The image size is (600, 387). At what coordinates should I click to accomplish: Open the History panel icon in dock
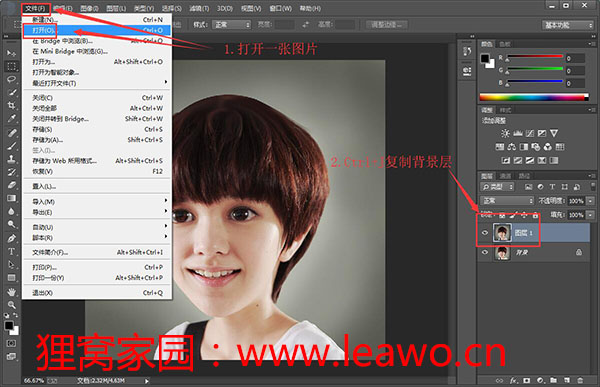467,51
